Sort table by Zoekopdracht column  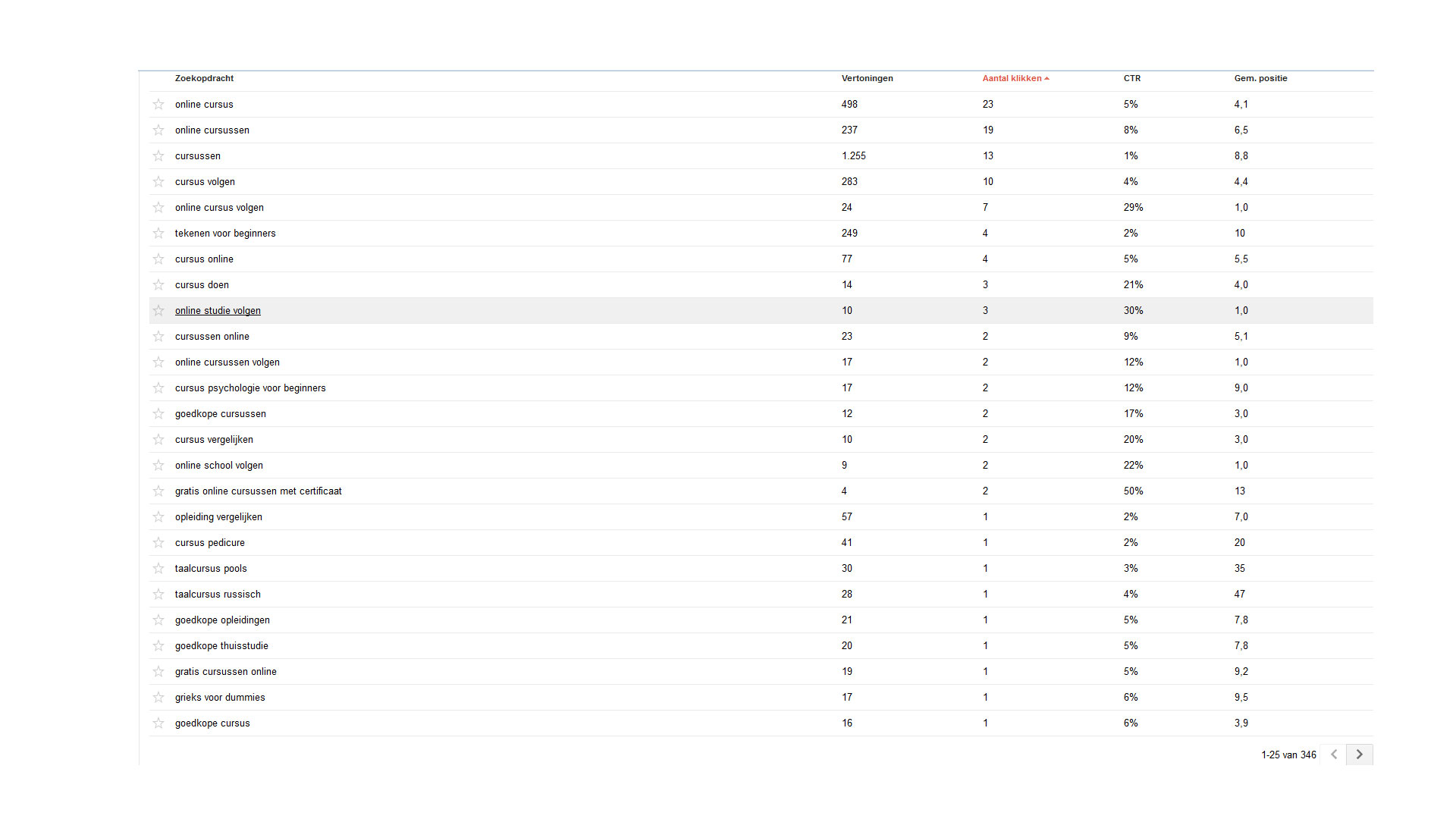tap(204, 78)
